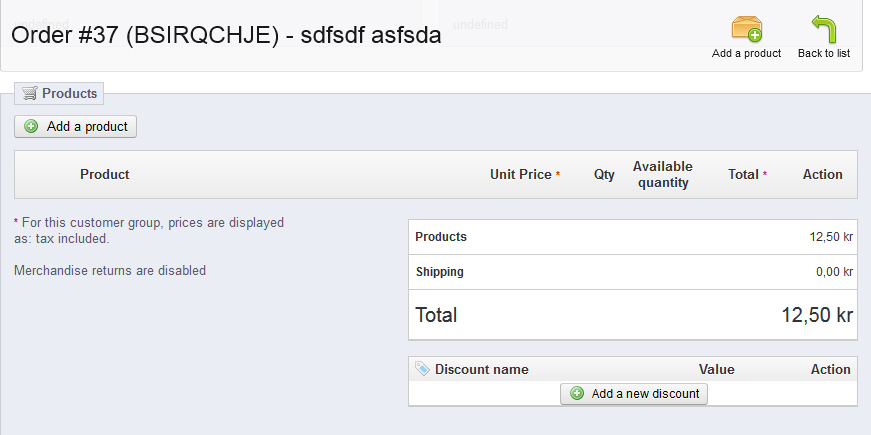This screenshot has width=871, height=435.
Task: Click the Action header in discount table
Action: pos(830,369)
